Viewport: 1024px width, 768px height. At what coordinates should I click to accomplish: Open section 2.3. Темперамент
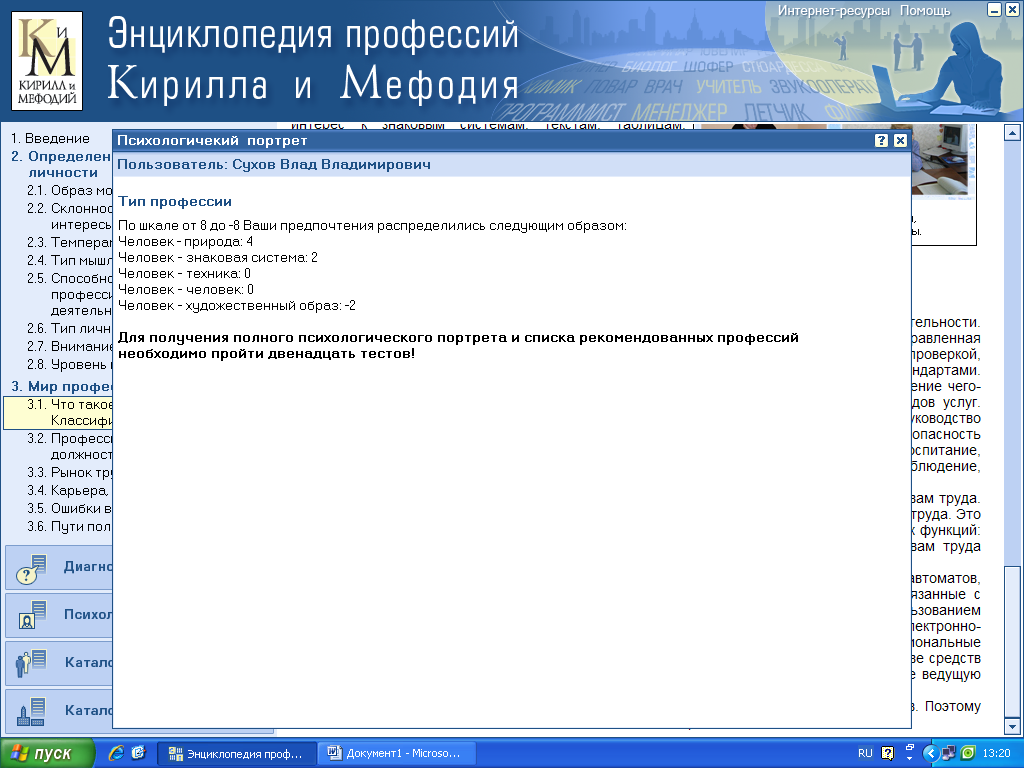(x=69, y=242)
